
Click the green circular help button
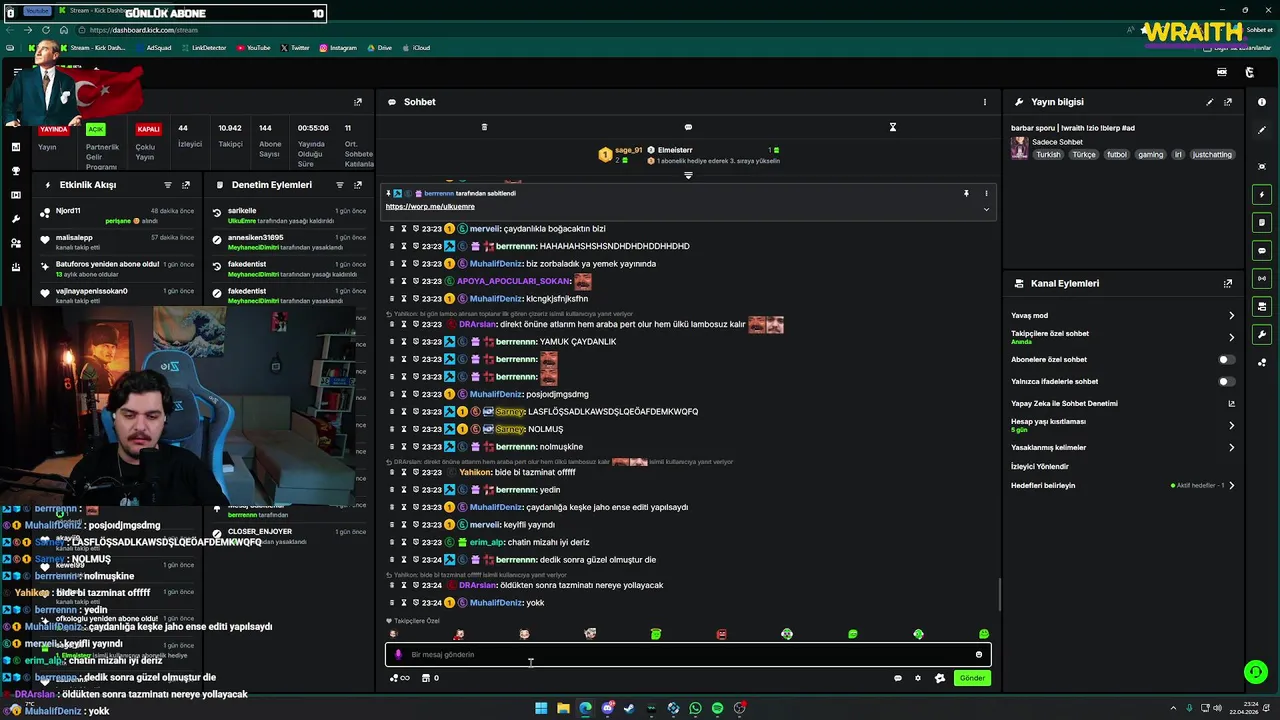click(x=1256, y=671)
